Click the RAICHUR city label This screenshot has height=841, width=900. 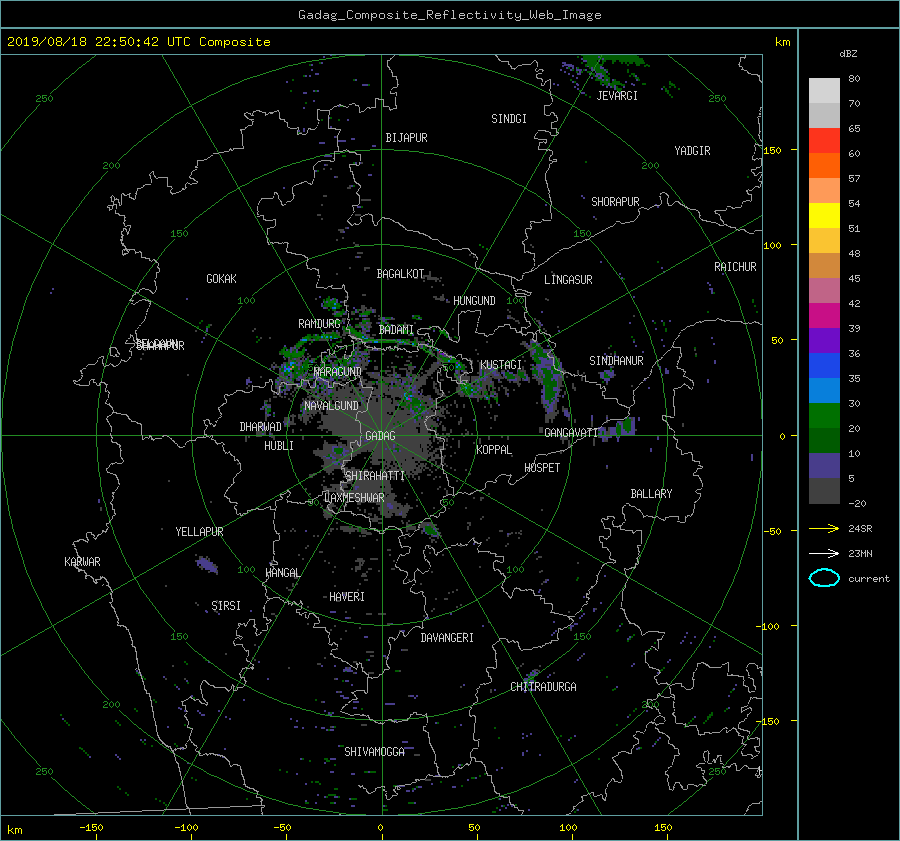[x=735, y=267]
